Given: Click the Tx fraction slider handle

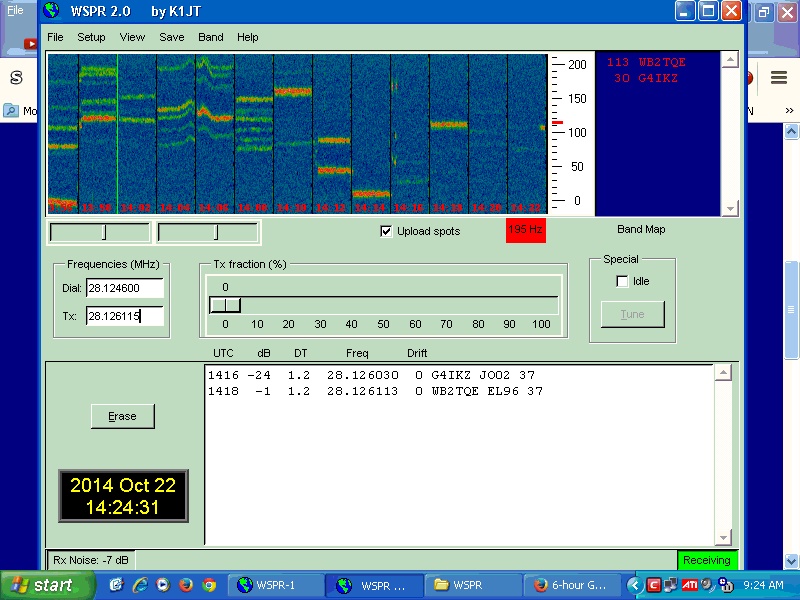Looking at the screenshot, I should coord(225,305).
